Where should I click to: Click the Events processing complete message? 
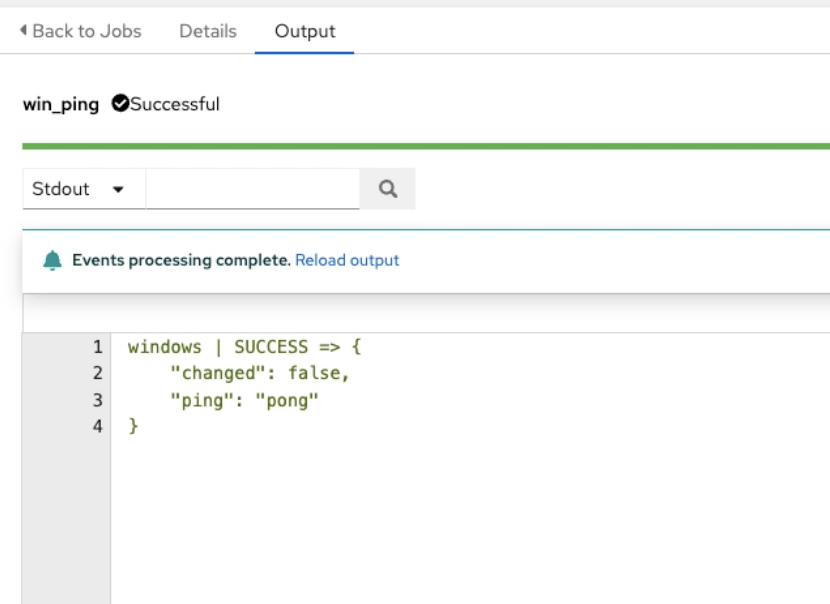pos(181,260)
